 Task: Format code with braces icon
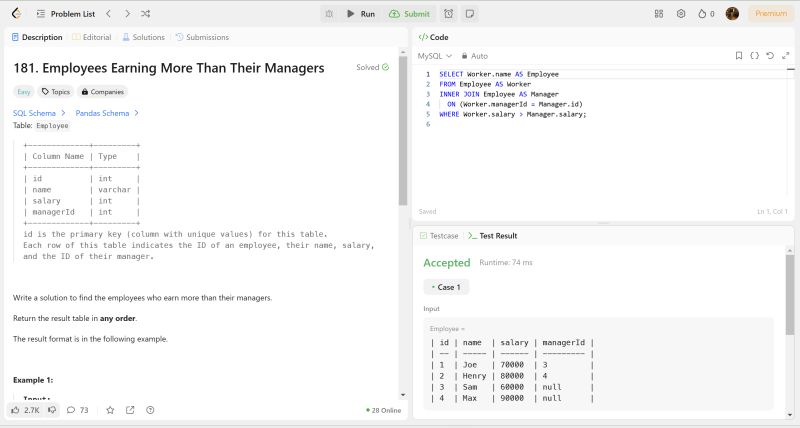click(x=755, y=56)
